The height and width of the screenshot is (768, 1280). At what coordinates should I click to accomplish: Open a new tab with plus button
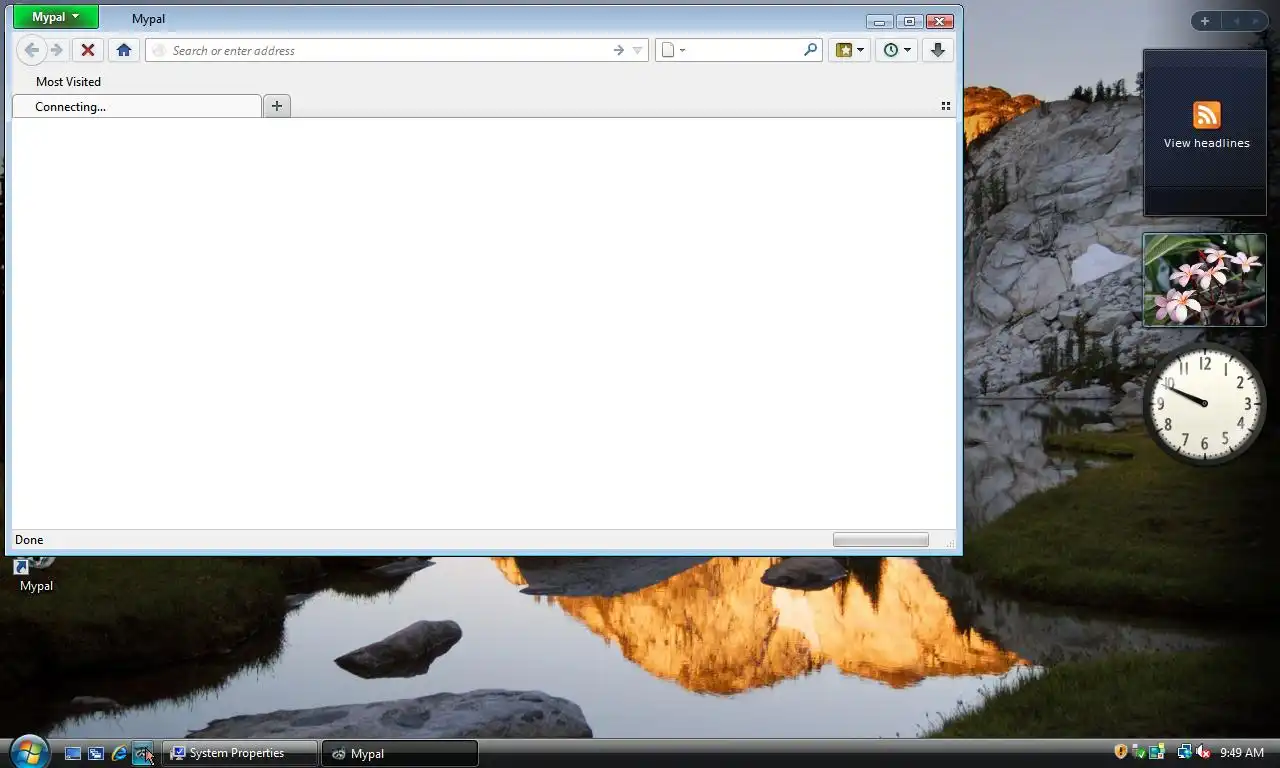coord(277,106)
